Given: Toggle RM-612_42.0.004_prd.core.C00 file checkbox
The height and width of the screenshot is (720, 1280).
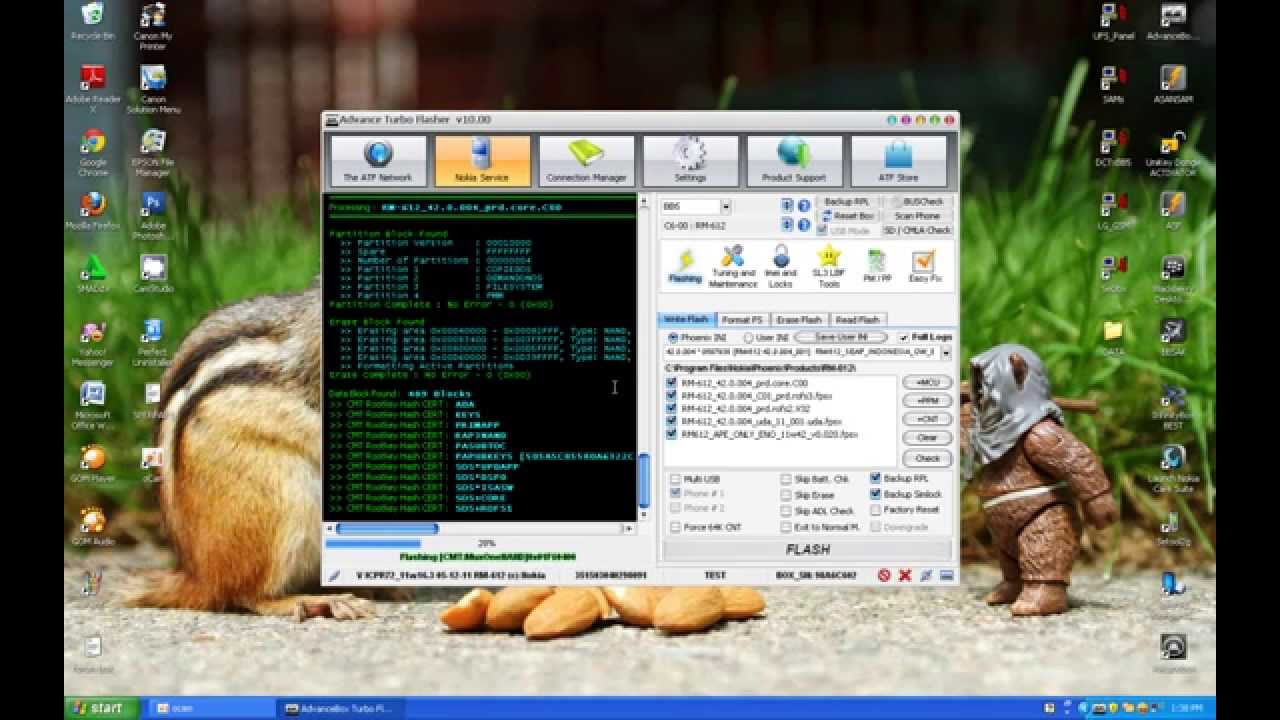Looking at the screenshot, I should click(672, 383).
